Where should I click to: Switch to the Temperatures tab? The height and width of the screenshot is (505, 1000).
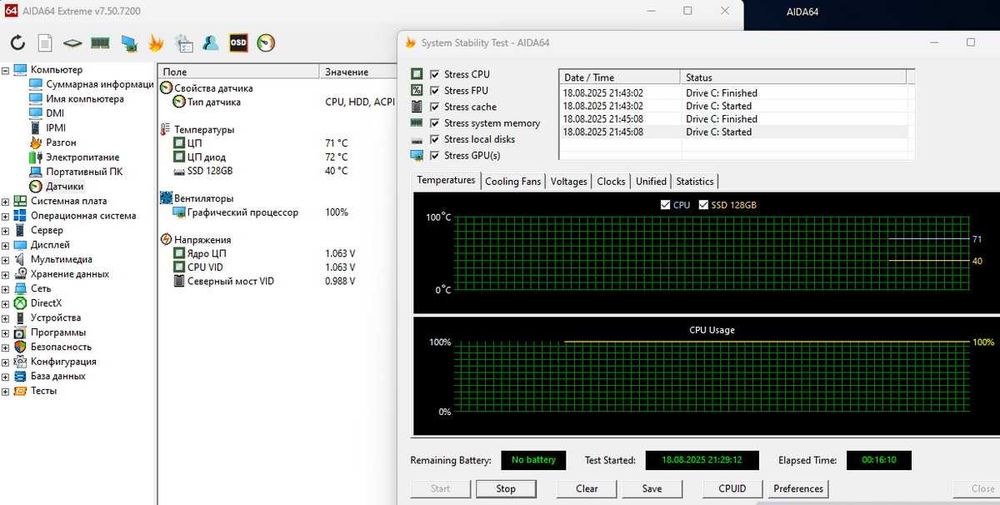click(x=446, y=180)
